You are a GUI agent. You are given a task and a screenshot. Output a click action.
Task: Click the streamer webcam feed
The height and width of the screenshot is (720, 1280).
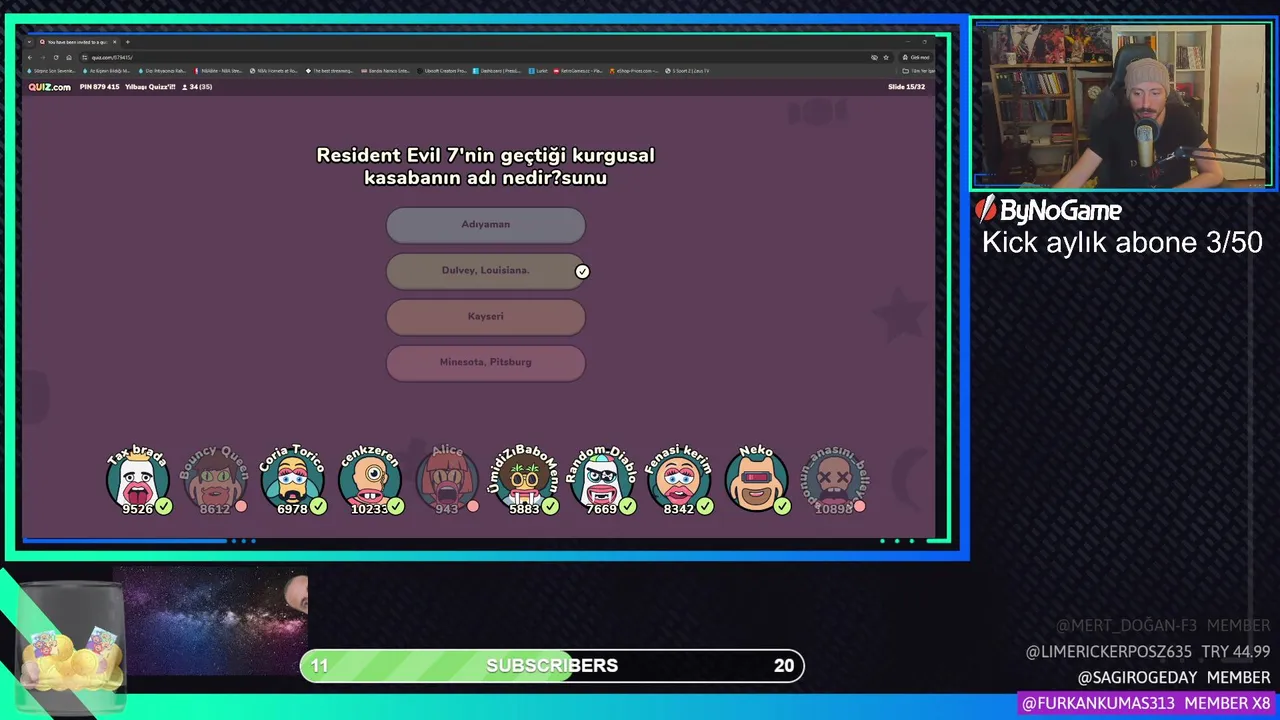(1122, 105)
